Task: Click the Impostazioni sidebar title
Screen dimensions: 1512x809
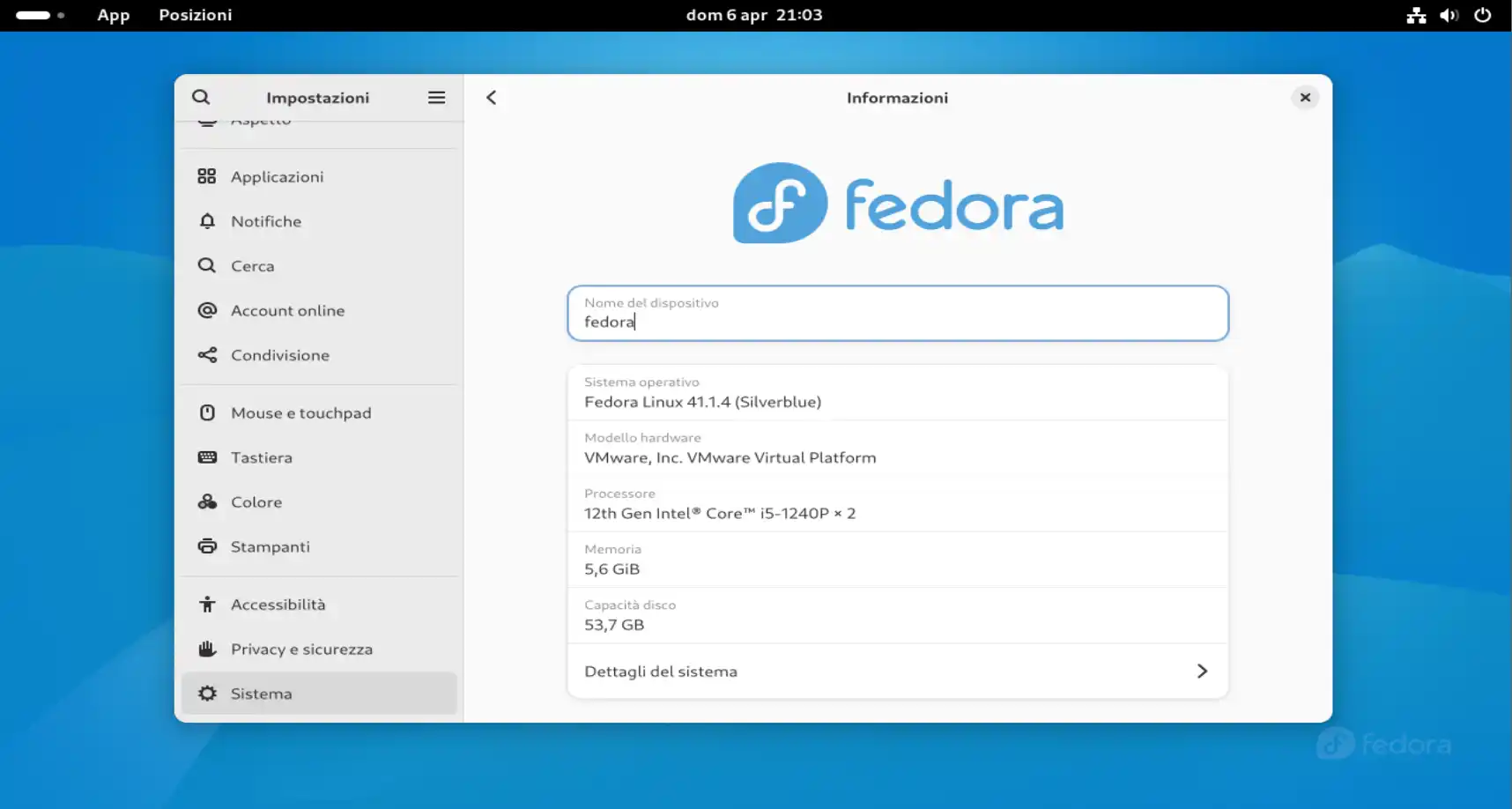Action: pos(317,98)
